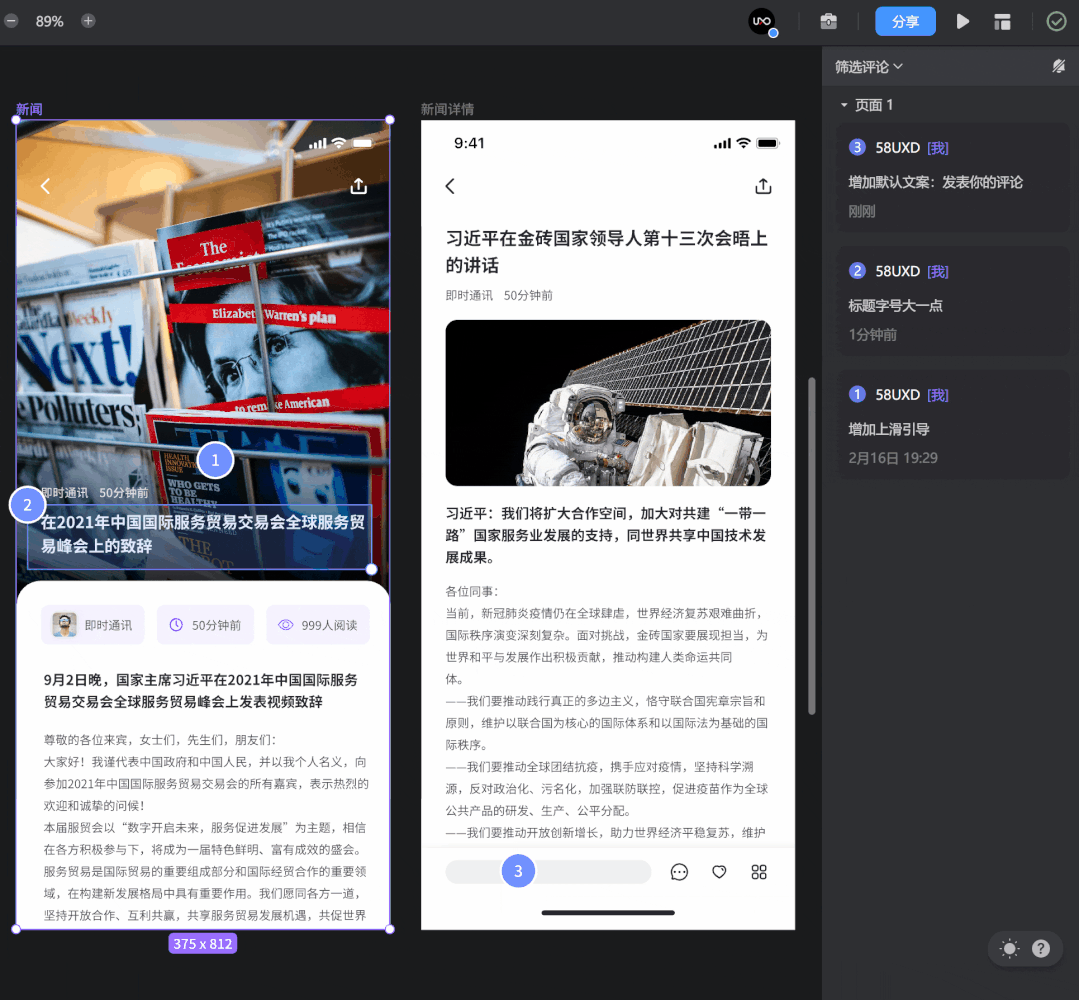Image resolution: width=1079 pixels, height=1000 pixels.
Task: Click comment pin 3 on the input bar
Action: (518, 871)
